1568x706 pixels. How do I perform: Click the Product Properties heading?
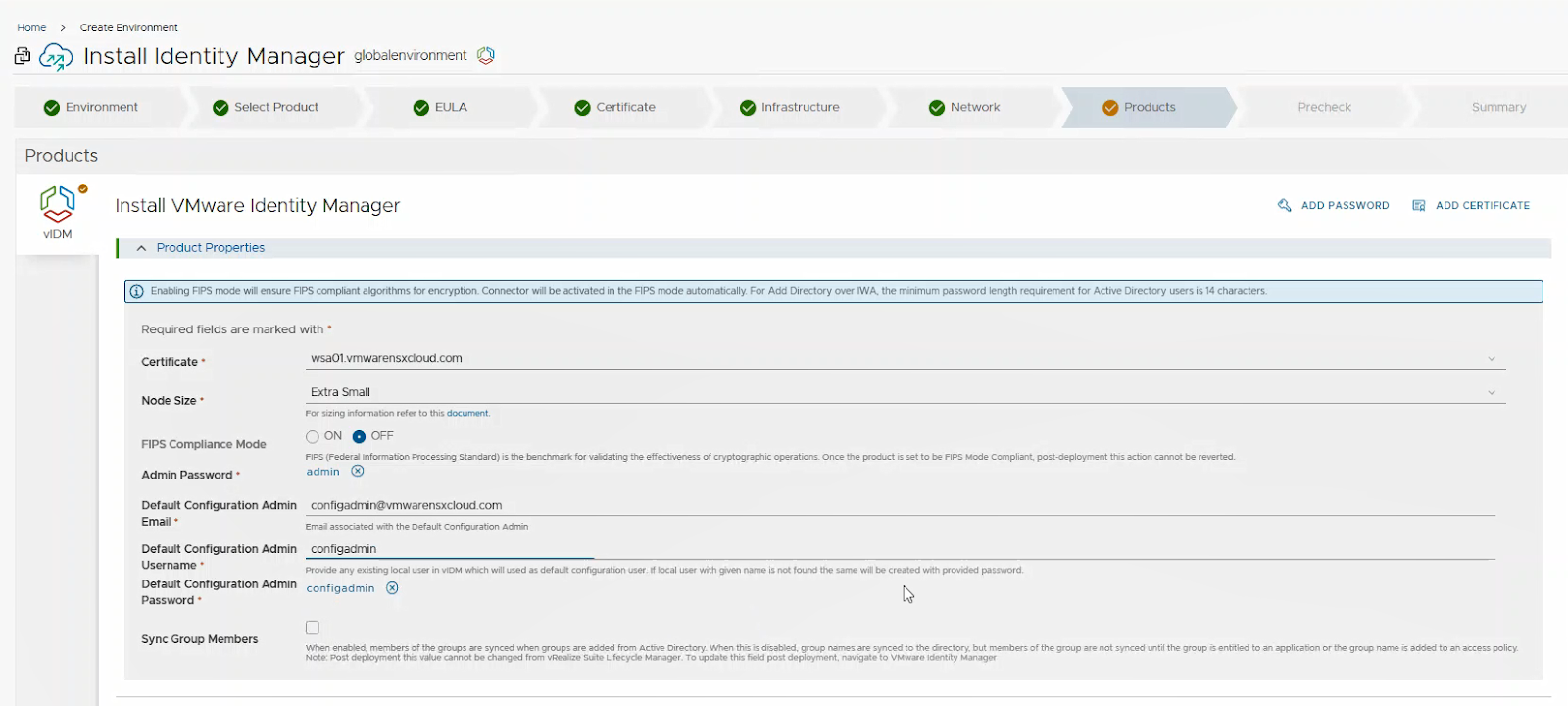point(211,248)
